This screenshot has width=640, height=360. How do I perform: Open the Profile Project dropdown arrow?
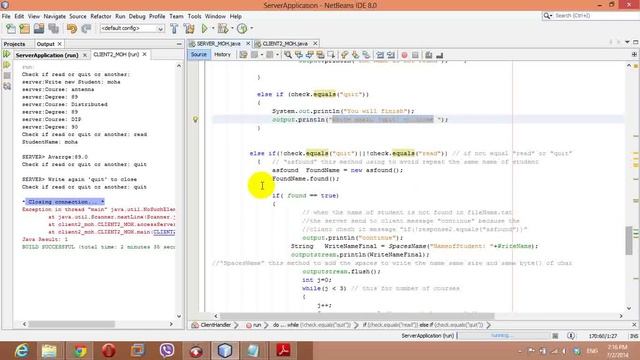tap(251, 29)
